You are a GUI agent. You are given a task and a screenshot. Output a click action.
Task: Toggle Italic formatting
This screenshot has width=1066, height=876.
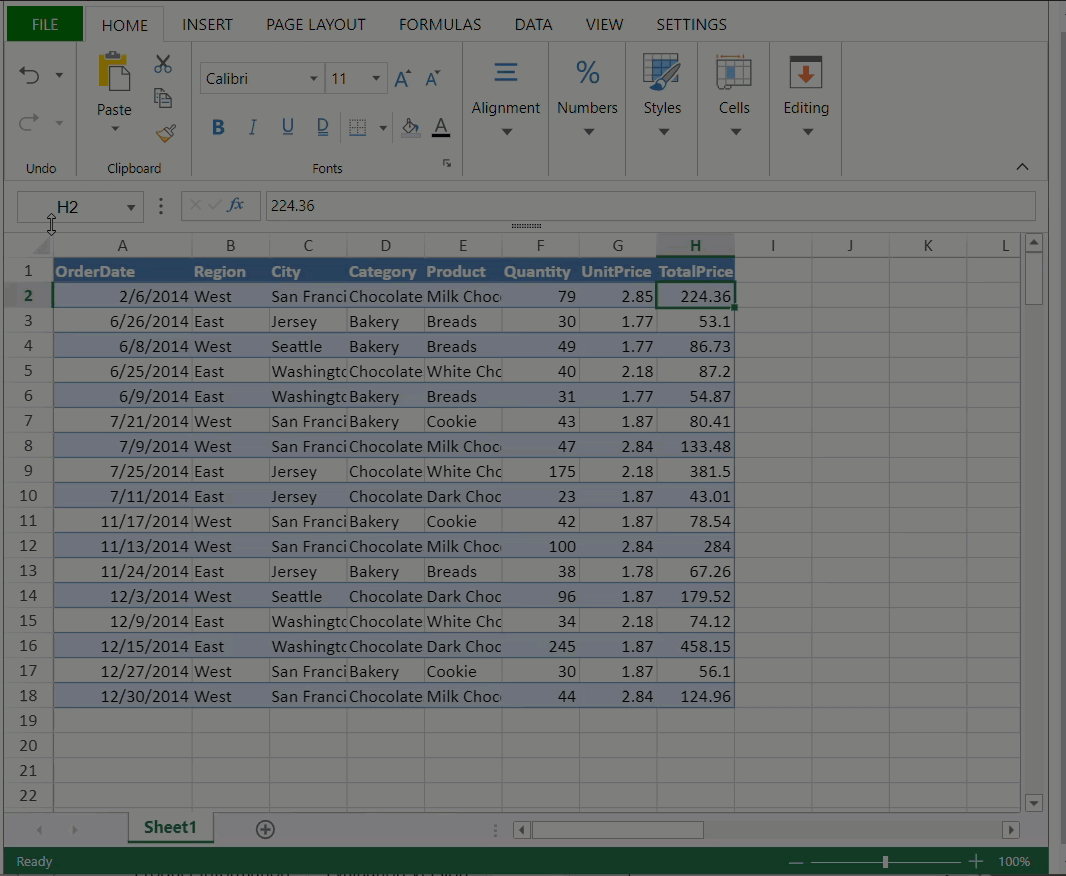click(x=252, y=127)
